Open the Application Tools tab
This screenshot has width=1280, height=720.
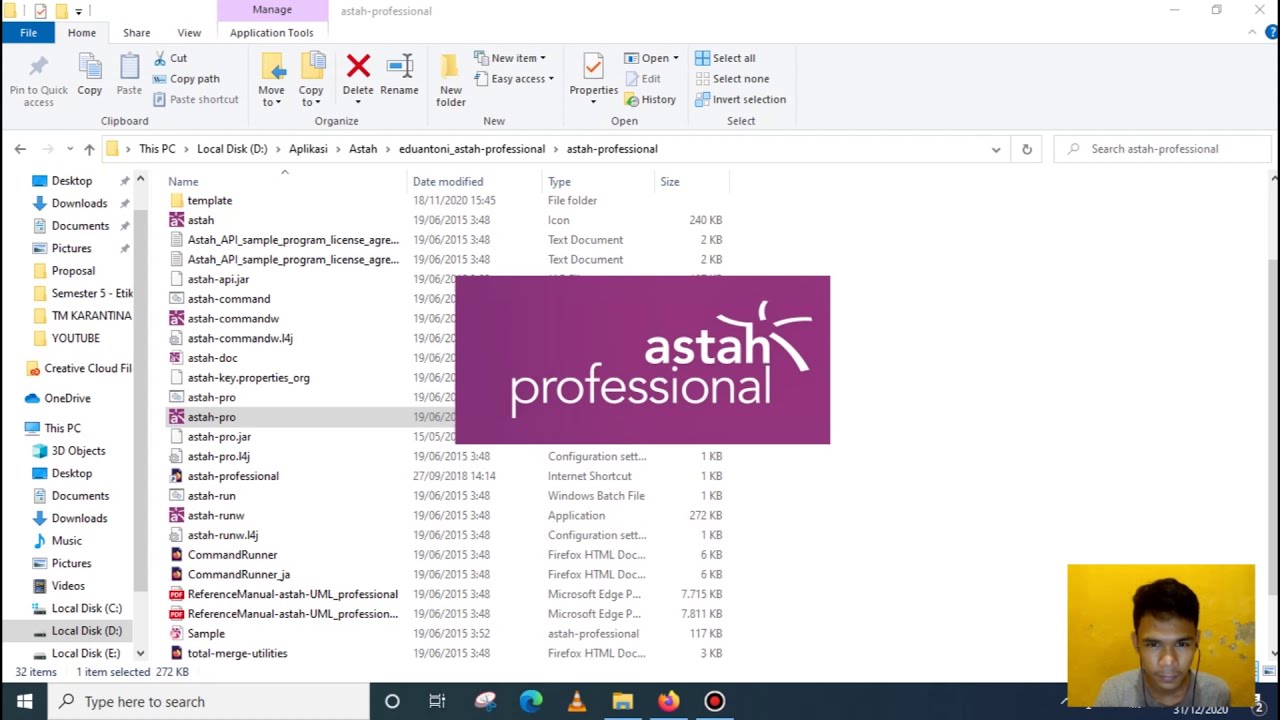[x=272, y=33]
